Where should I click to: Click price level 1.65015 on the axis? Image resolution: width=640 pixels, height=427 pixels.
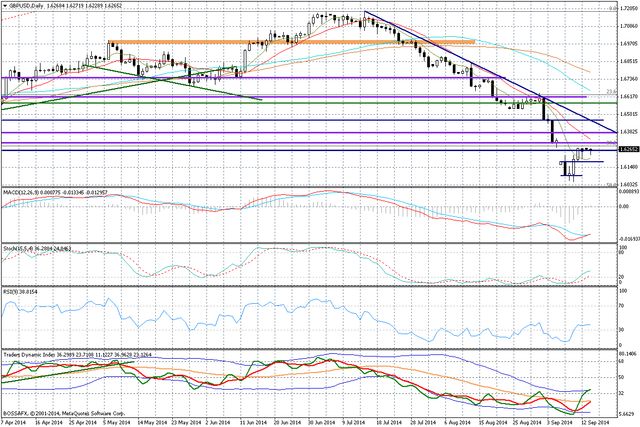(629, 114)
